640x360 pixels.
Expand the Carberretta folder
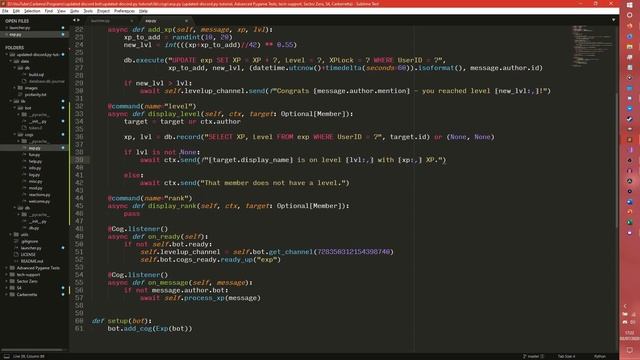(x=7, y=294)
